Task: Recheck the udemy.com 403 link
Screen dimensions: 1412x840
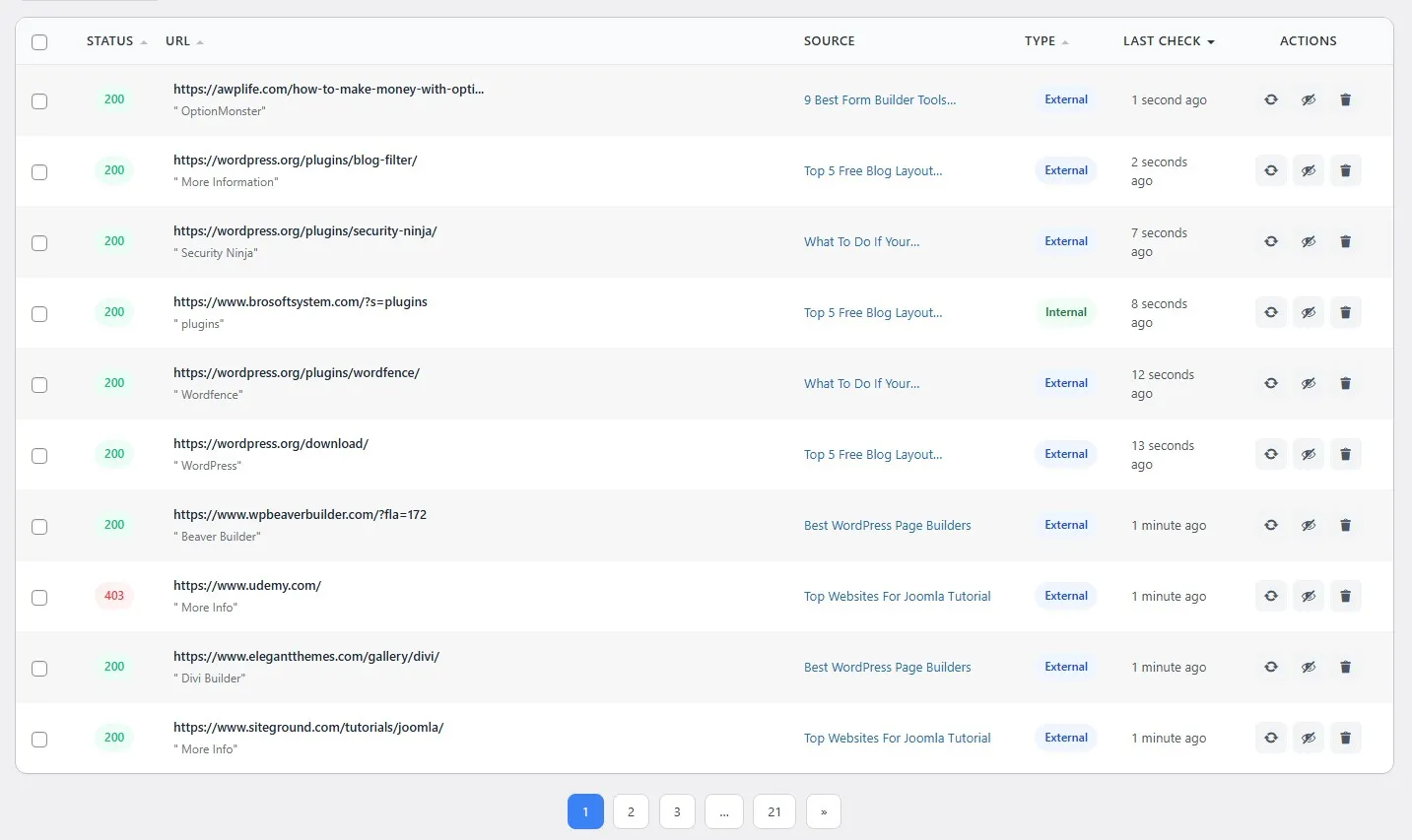Action: (1271, 596)
